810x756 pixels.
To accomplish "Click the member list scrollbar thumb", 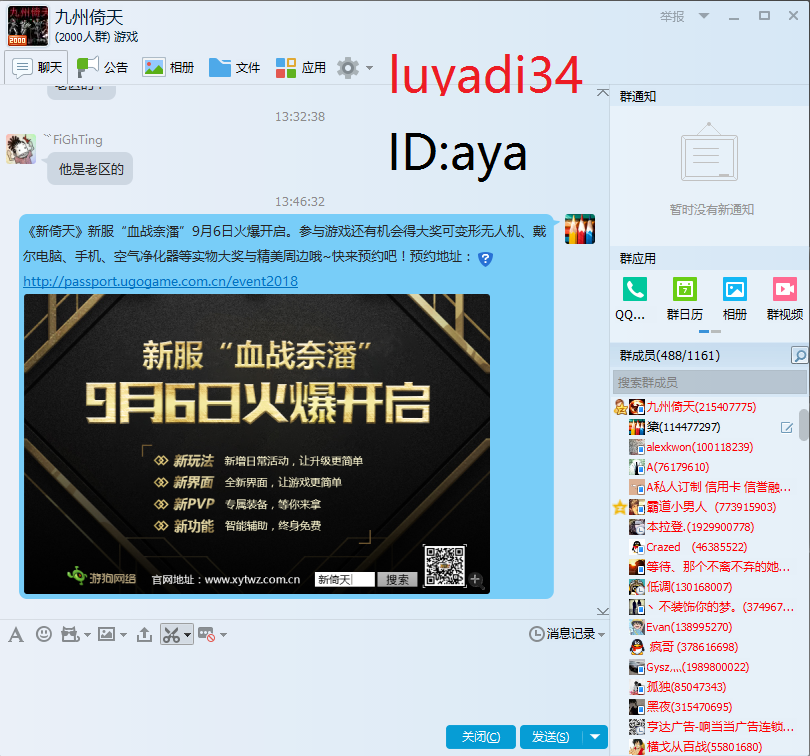I will [x=804, y=425].
